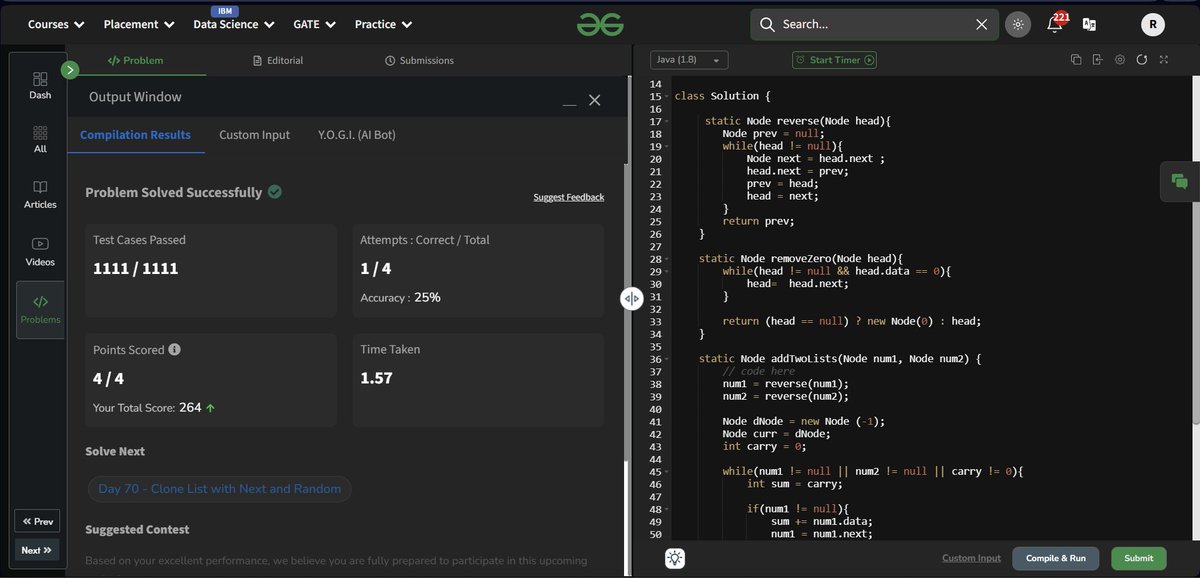This screenshot has height=578, width=1200.
Task: Select the Problems sidebar item
Action: 40,309
